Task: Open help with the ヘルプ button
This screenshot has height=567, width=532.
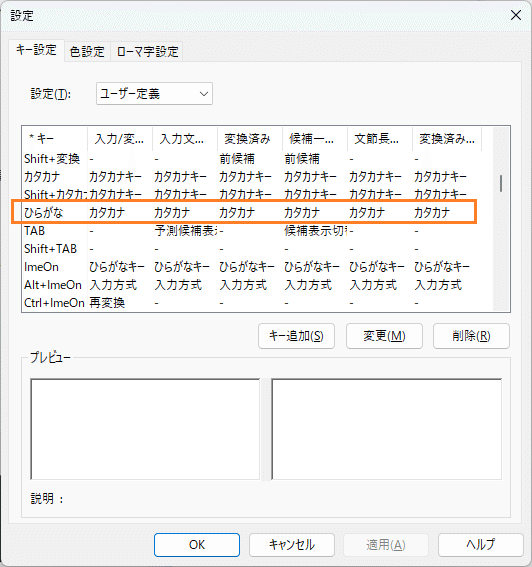Action: tap(481, 545)
